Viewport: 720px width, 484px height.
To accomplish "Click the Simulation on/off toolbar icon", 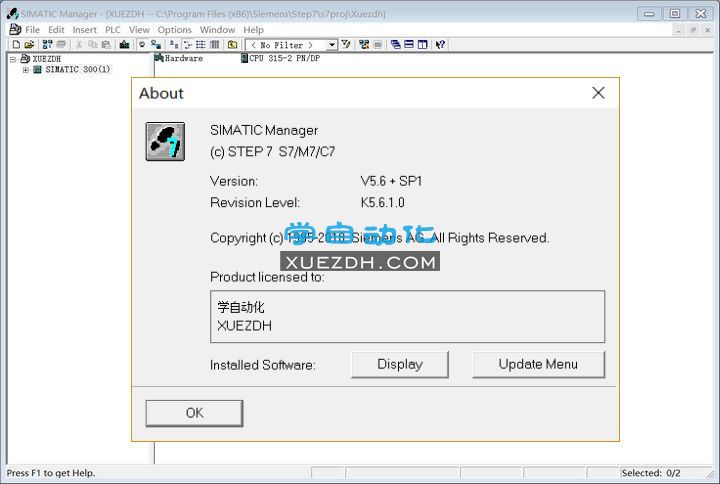I will pyautogui.click(x=364, y=45).
